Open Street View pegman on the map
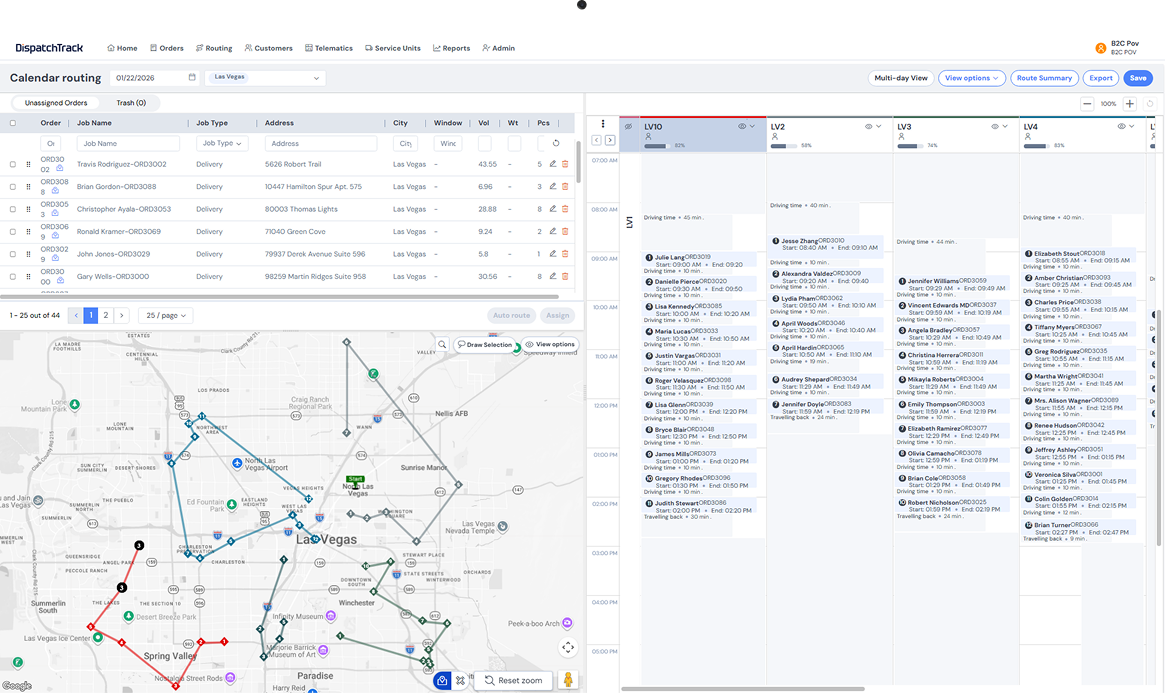The width and height of the screenshot is (1165, 693). (x=568, y=680)
